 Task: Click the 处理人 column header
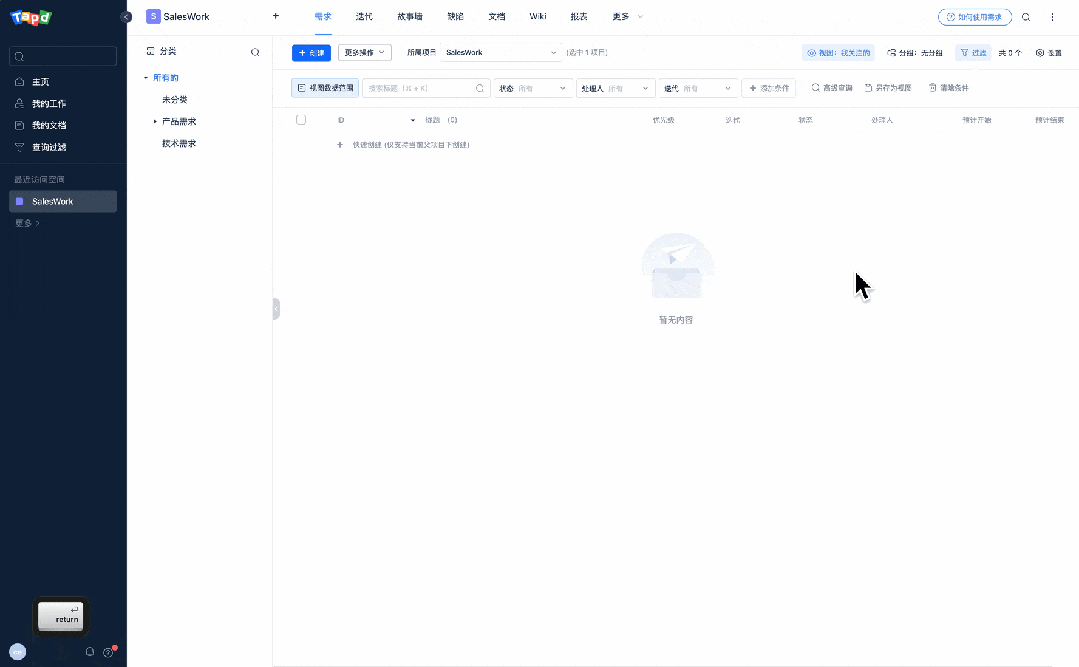[x=882, y=120]
